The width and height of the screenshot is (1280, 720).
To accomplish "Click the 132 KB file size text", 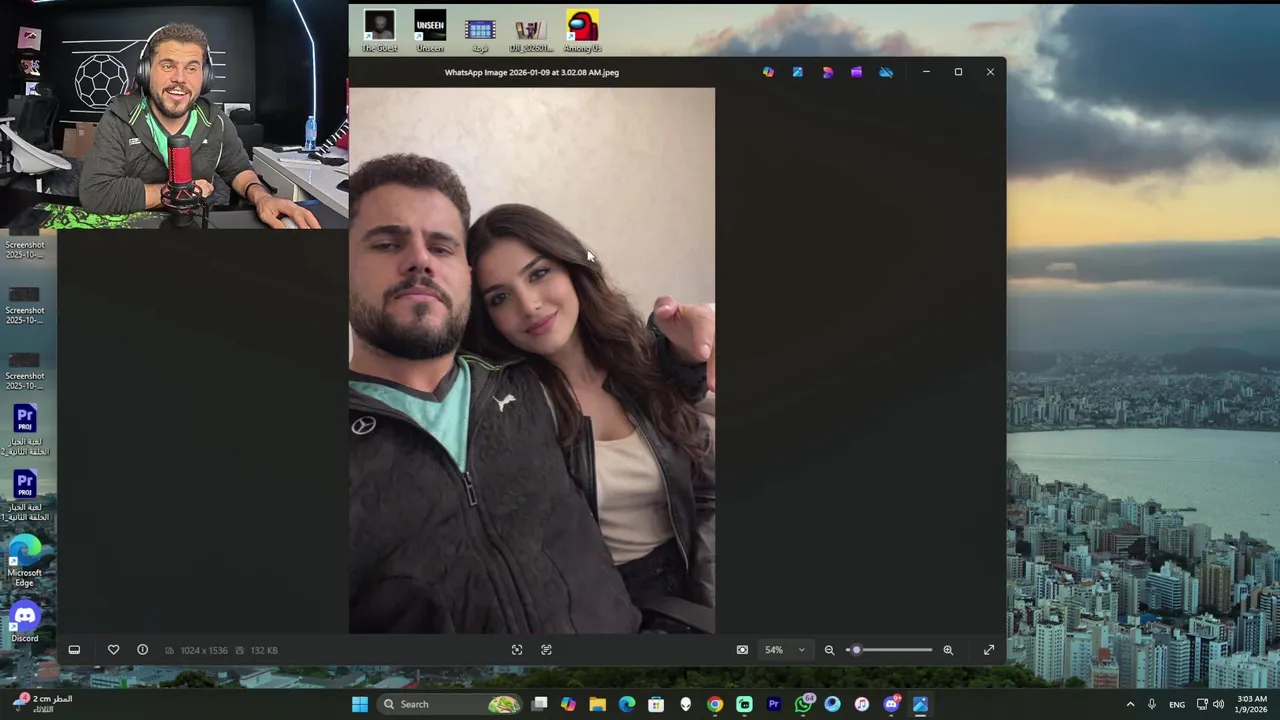I will click(x=264, y=650).
